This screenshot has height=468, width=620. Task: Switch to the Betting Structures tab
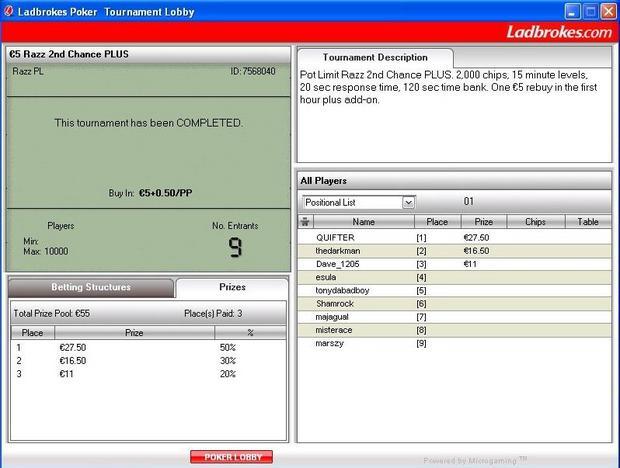tap(91, 287)
